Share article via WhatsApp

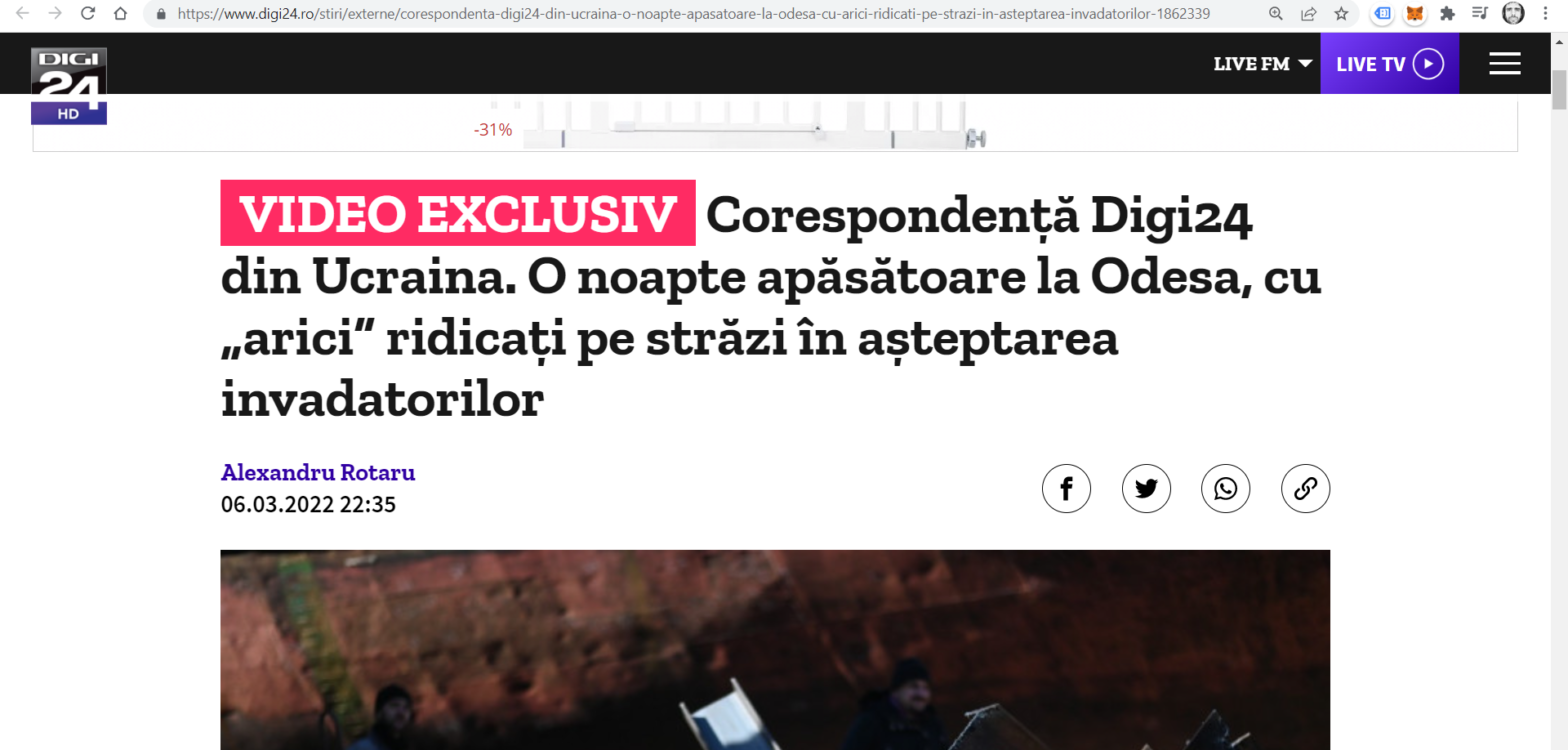point(1226,489)
